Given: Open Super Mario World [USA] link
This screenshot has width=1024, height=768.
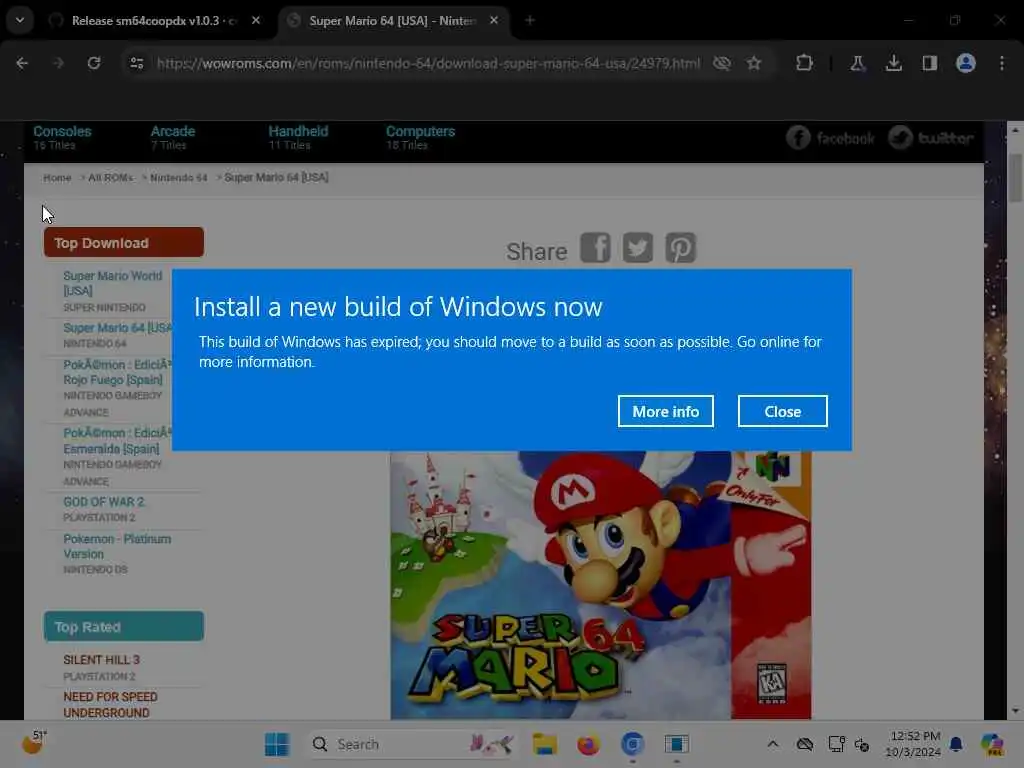Looking at the screenshot, I should coord(112,283).
